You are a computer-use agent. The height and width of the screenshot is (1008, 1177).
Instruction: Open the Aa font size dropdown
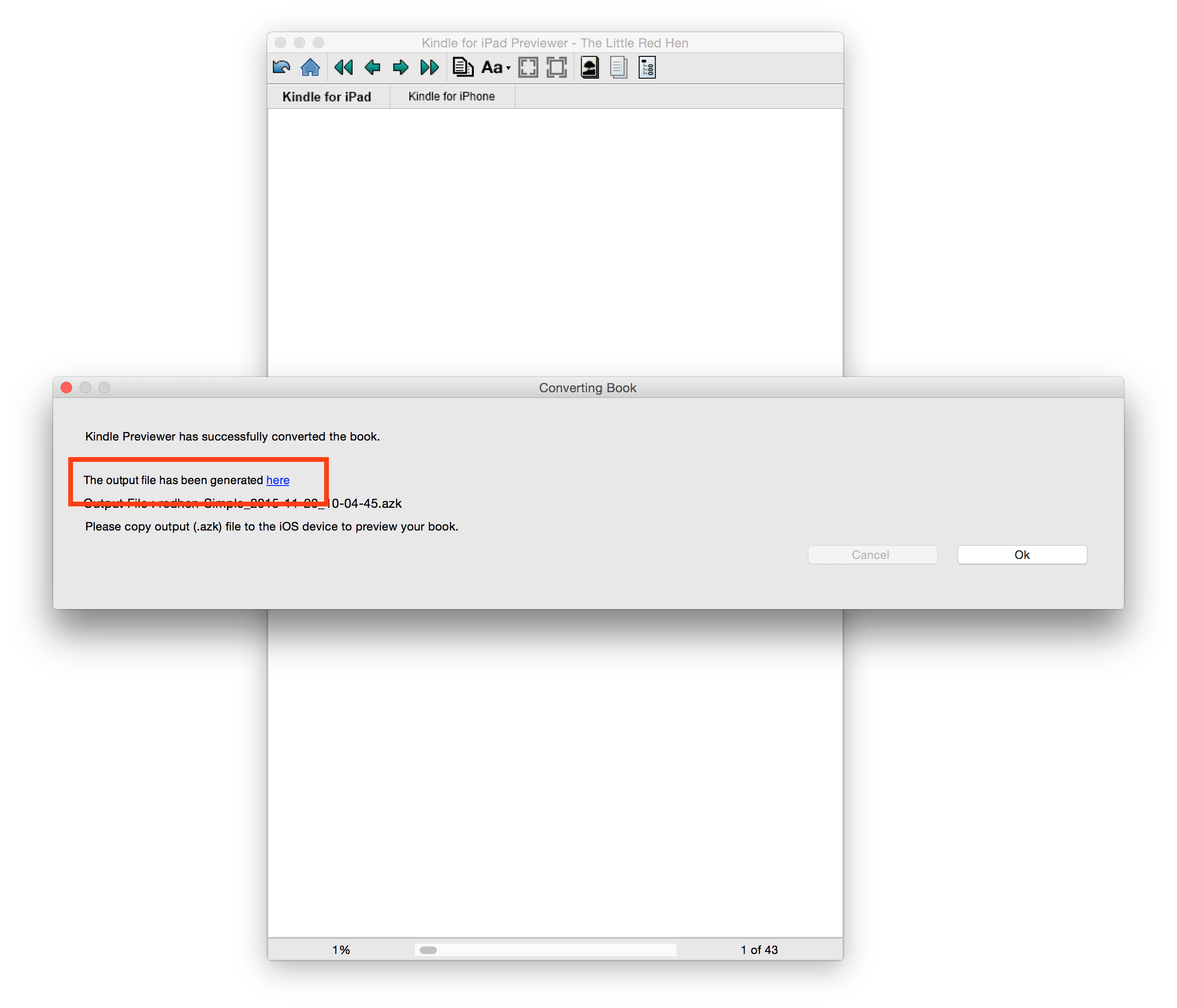pos(494,67)
